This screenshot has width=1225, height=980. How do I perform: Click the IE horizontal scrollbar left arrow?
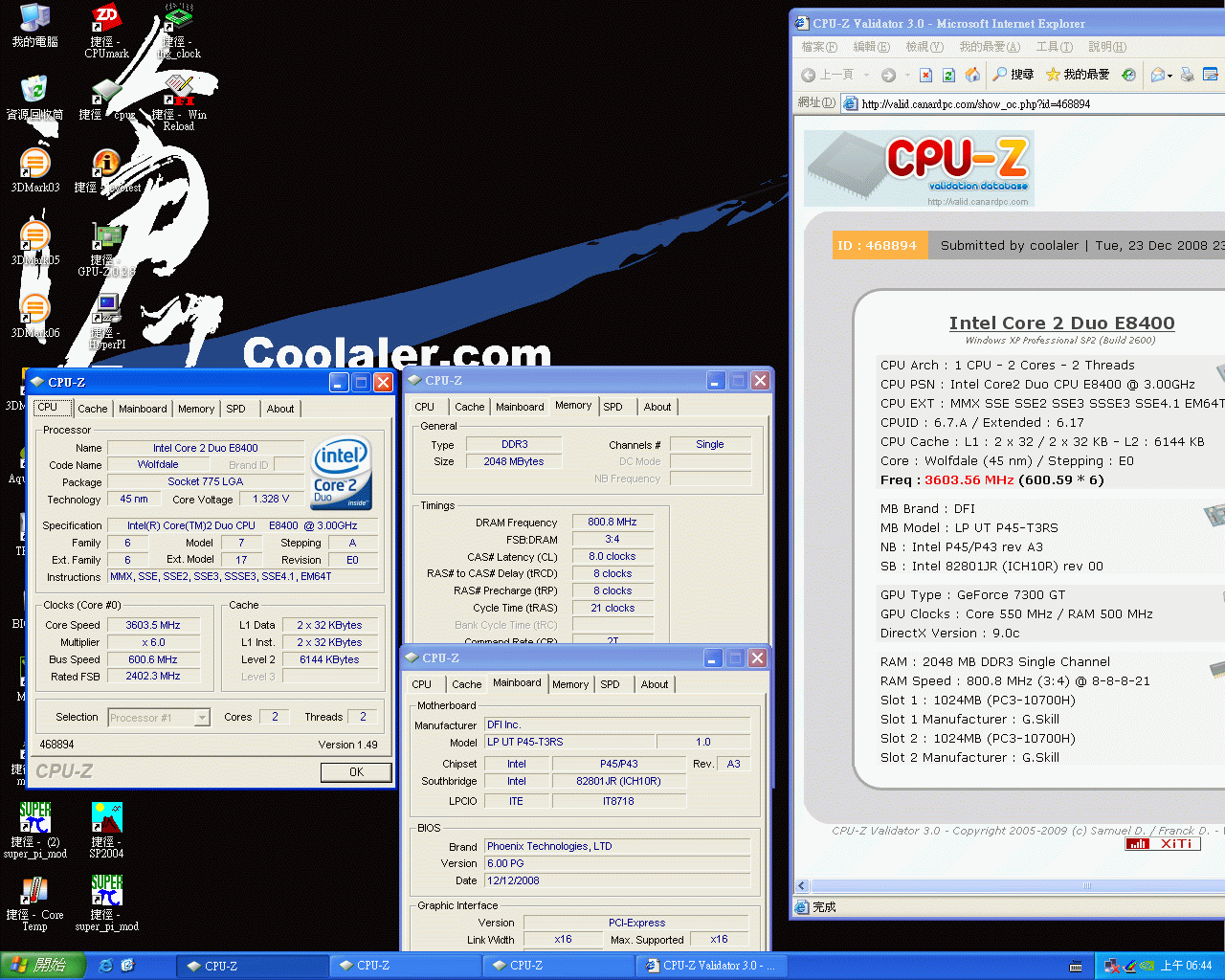coord(802,886)
